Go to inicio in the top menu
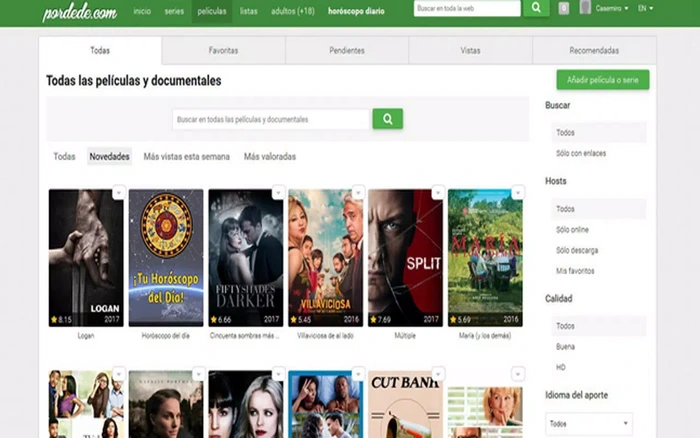This screenshot has height=438, width=700. pos(142,11)
